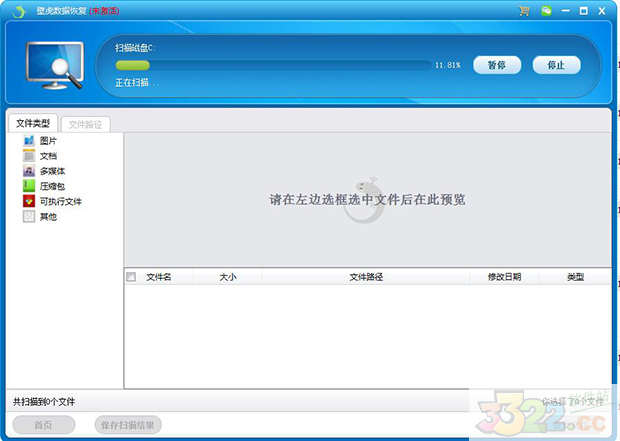Open the 压缩包 tree item label
Screen dimensions: 620x441
point(52,186)
